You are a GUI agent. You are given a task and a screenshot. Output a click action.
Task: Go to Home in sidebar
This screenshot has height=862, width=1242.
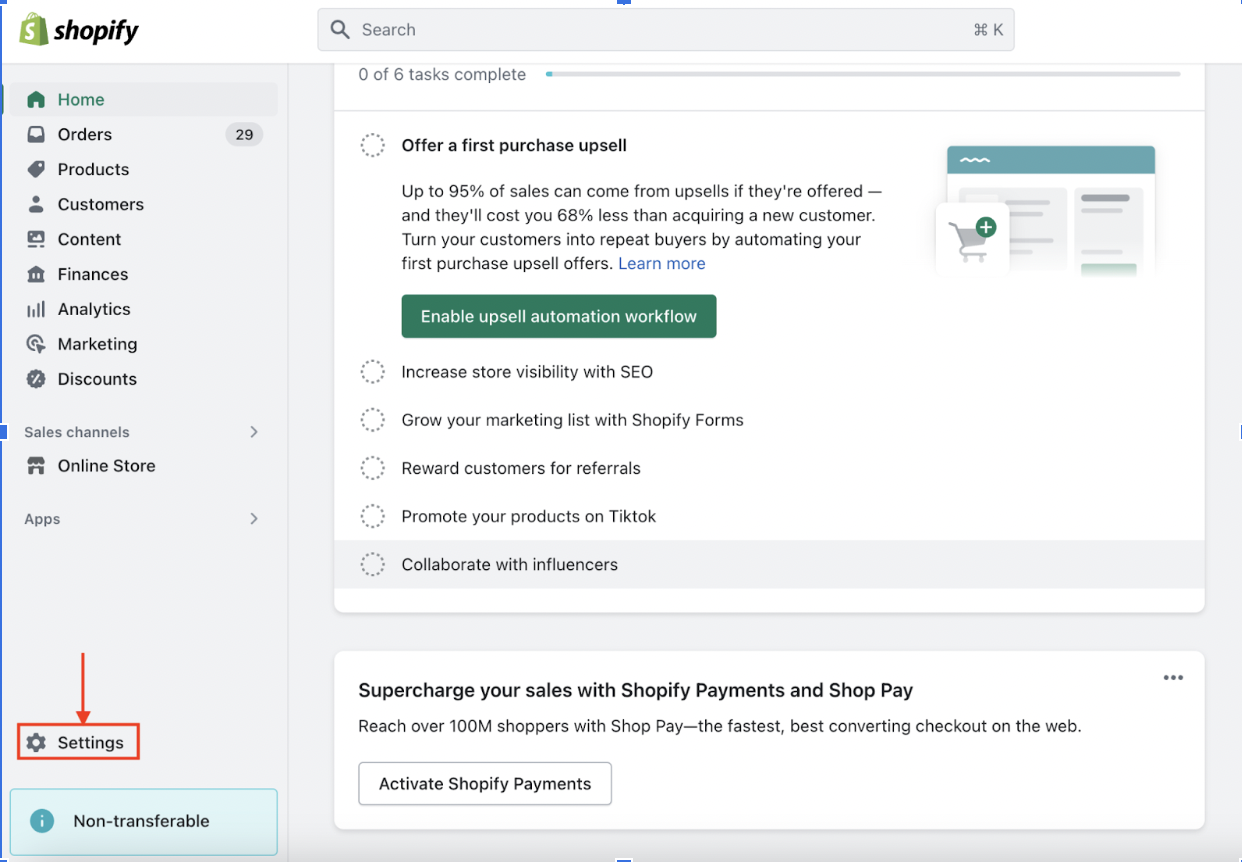[x=143, y=100]
